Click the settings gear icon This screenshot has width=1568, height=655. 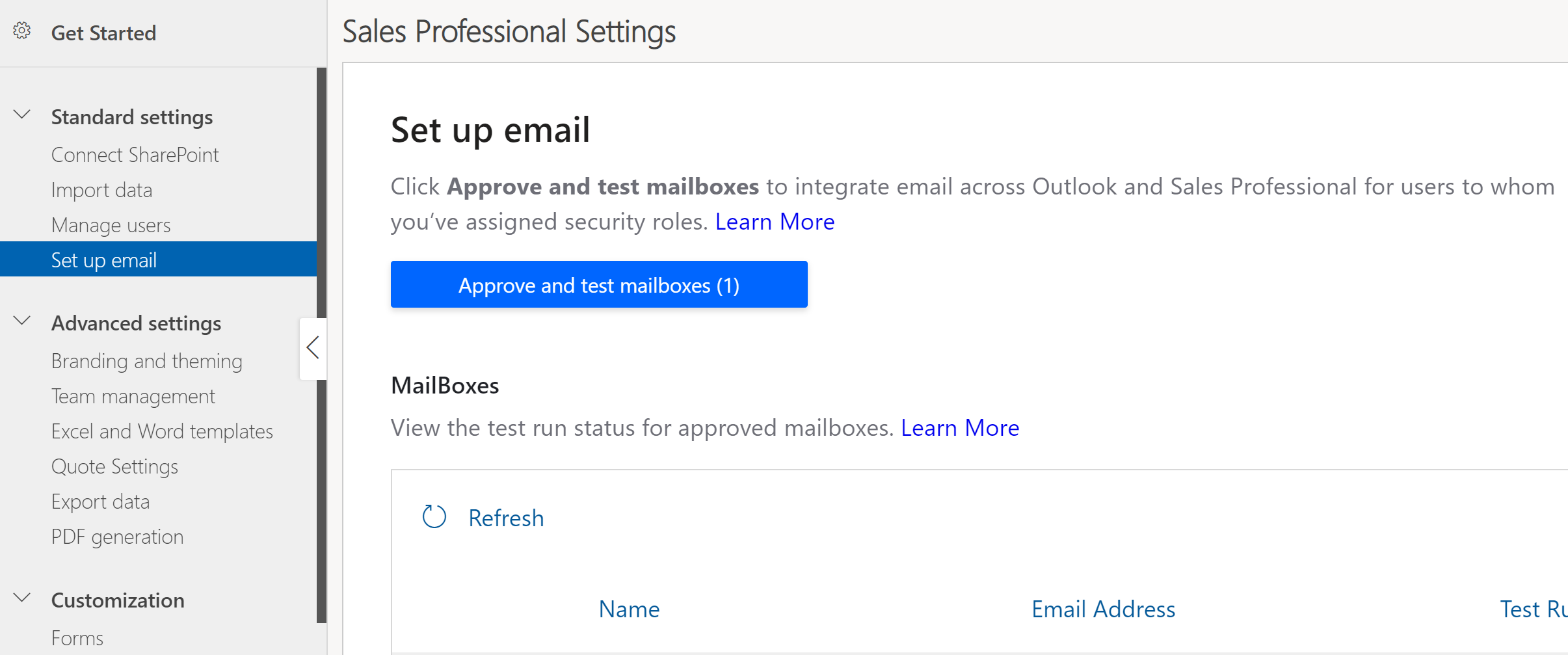pyautogui.click(x=21, y=31)
